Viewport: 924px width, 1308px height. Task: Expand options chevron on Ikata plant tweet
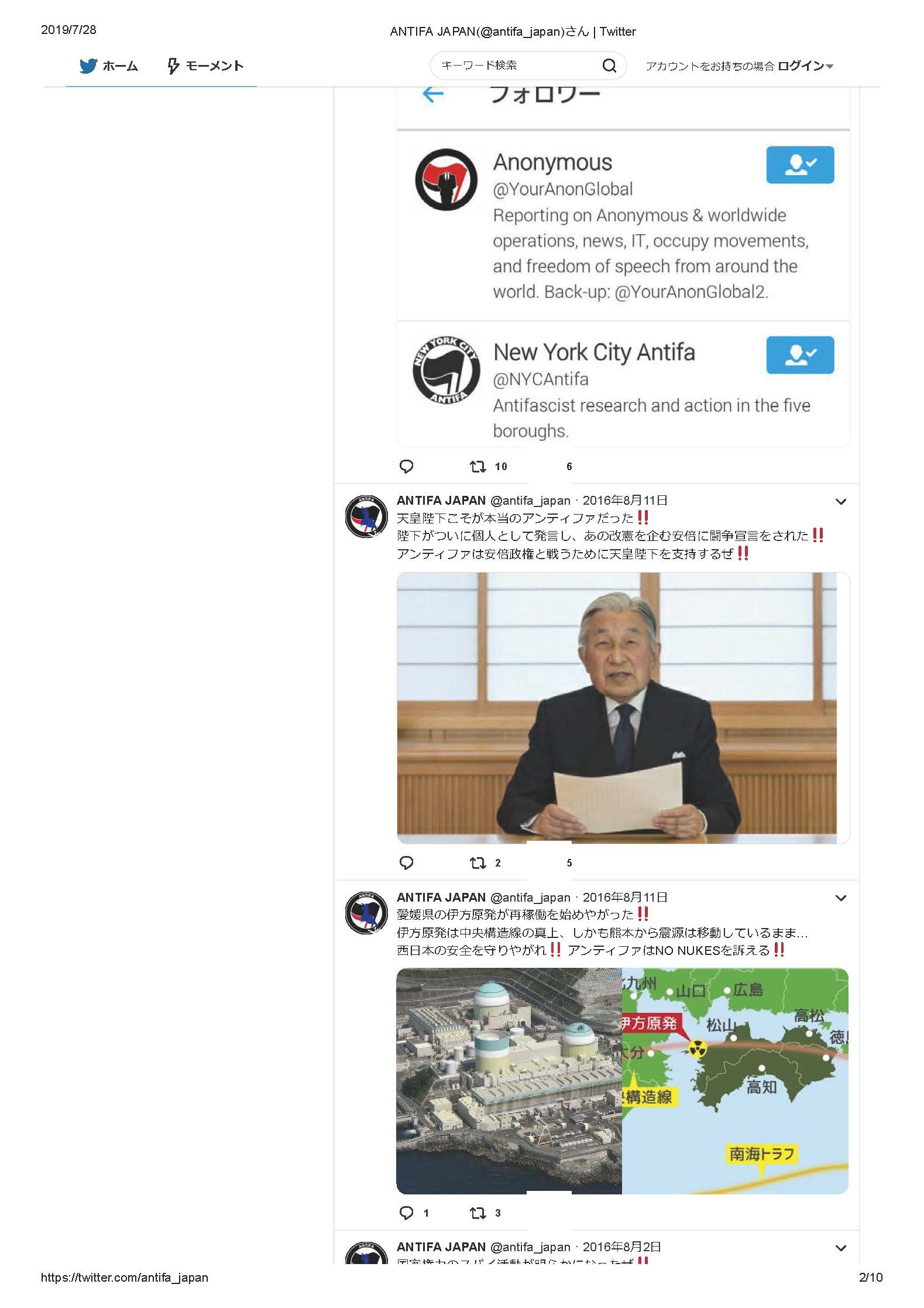[x=841, y=898]
